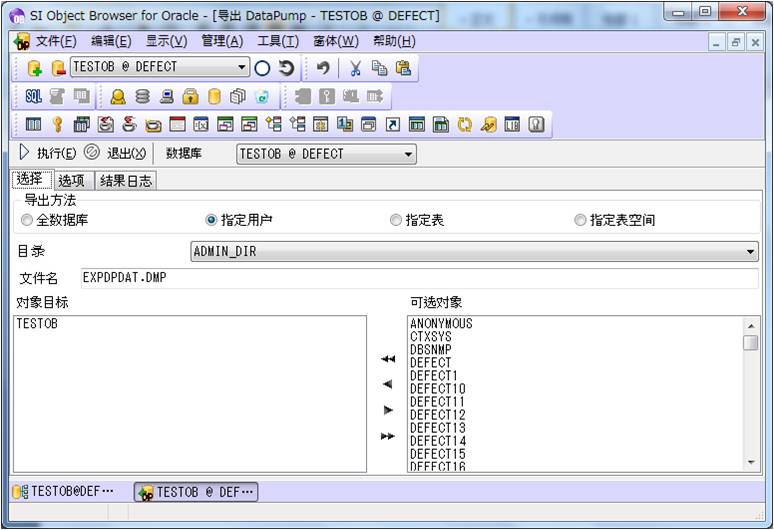
Task: Click the yellow cylinder tablespace icon
Action: [214, 96]
